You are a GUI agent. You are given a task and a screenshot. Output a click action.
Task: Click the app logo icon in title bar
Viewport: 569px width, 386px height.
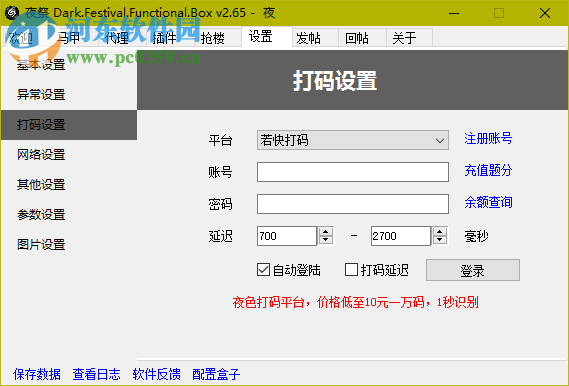tap(12, 13)
